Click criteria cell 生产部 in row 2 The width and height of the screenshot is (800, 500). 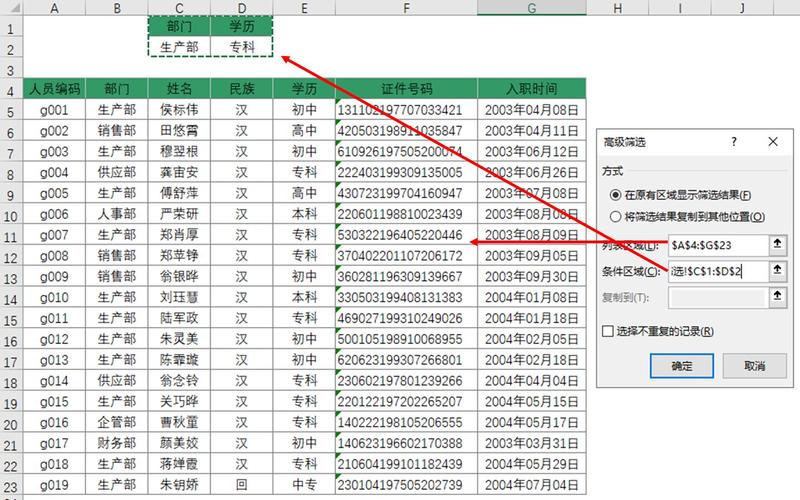coord(179,47)
